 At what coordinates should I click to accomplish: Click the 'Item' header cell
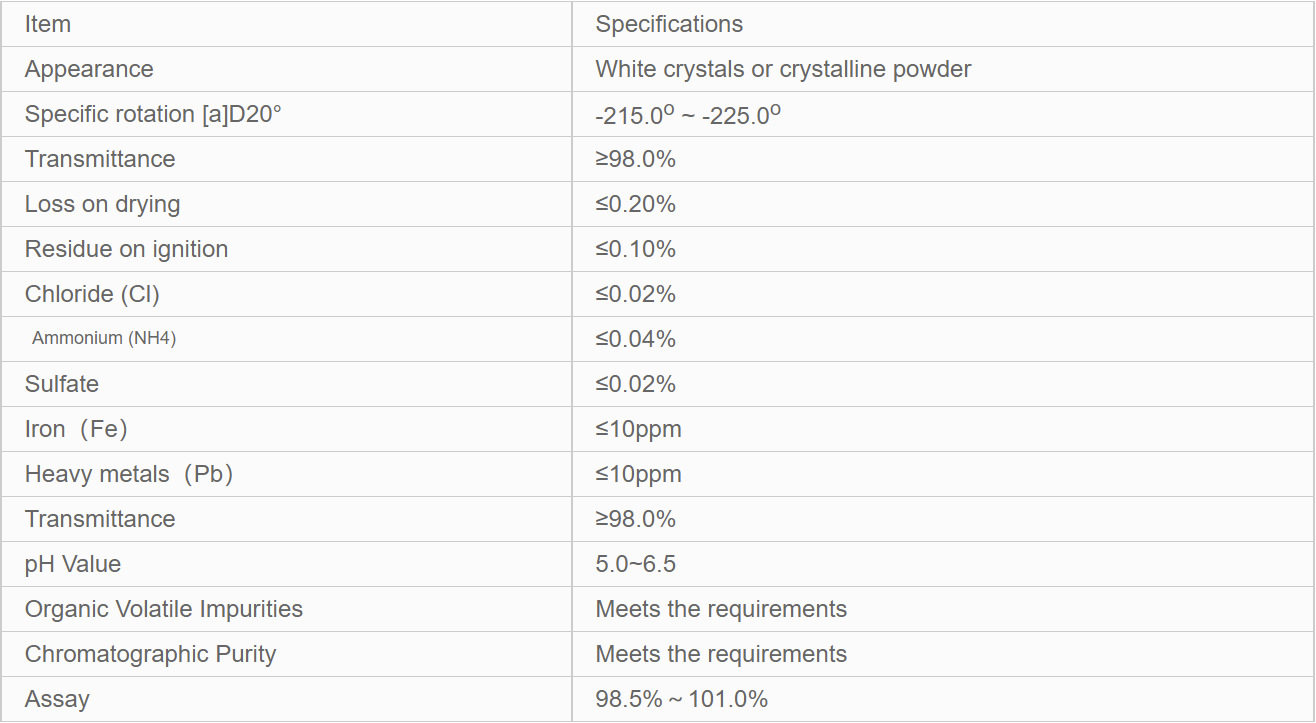[48, 24]
